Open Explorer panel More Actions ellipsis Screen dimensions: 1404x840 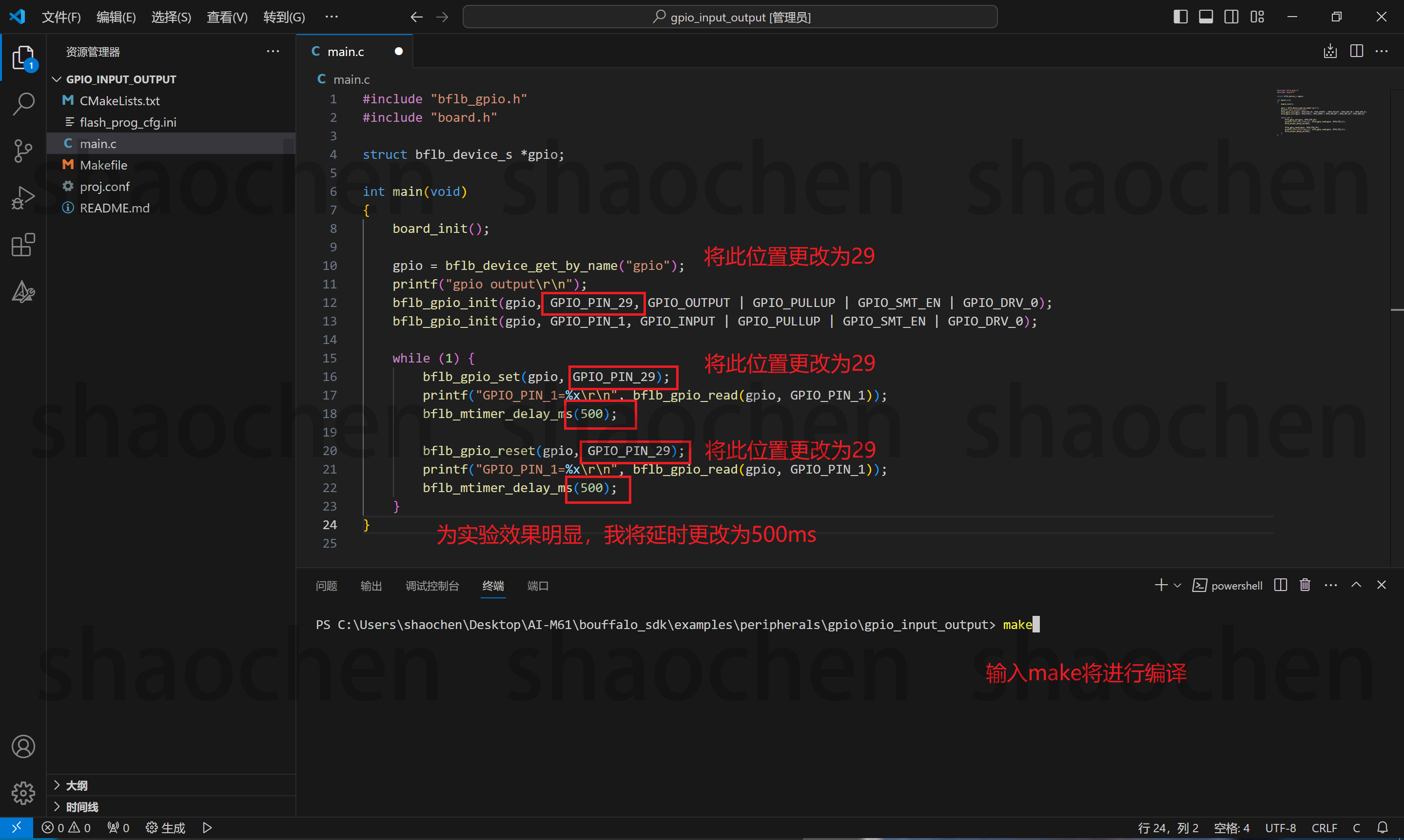click(x=273, y=52)
